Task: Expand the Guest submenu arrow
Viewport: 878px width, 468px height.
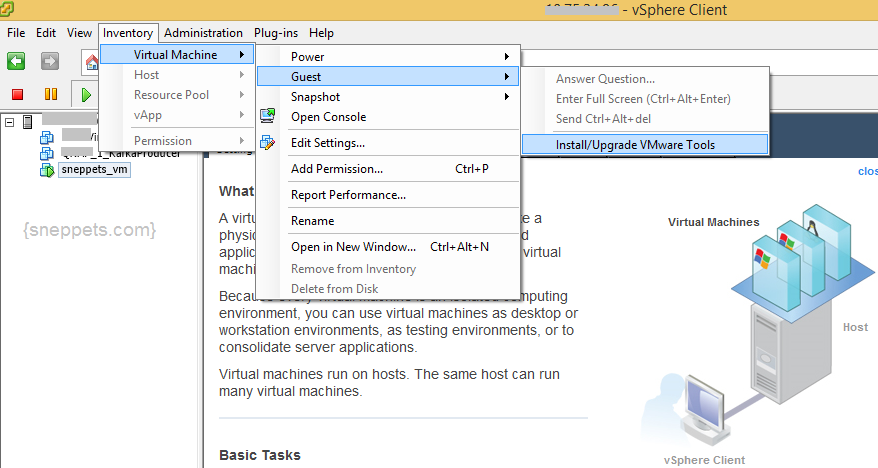Action: pos(506,77)
